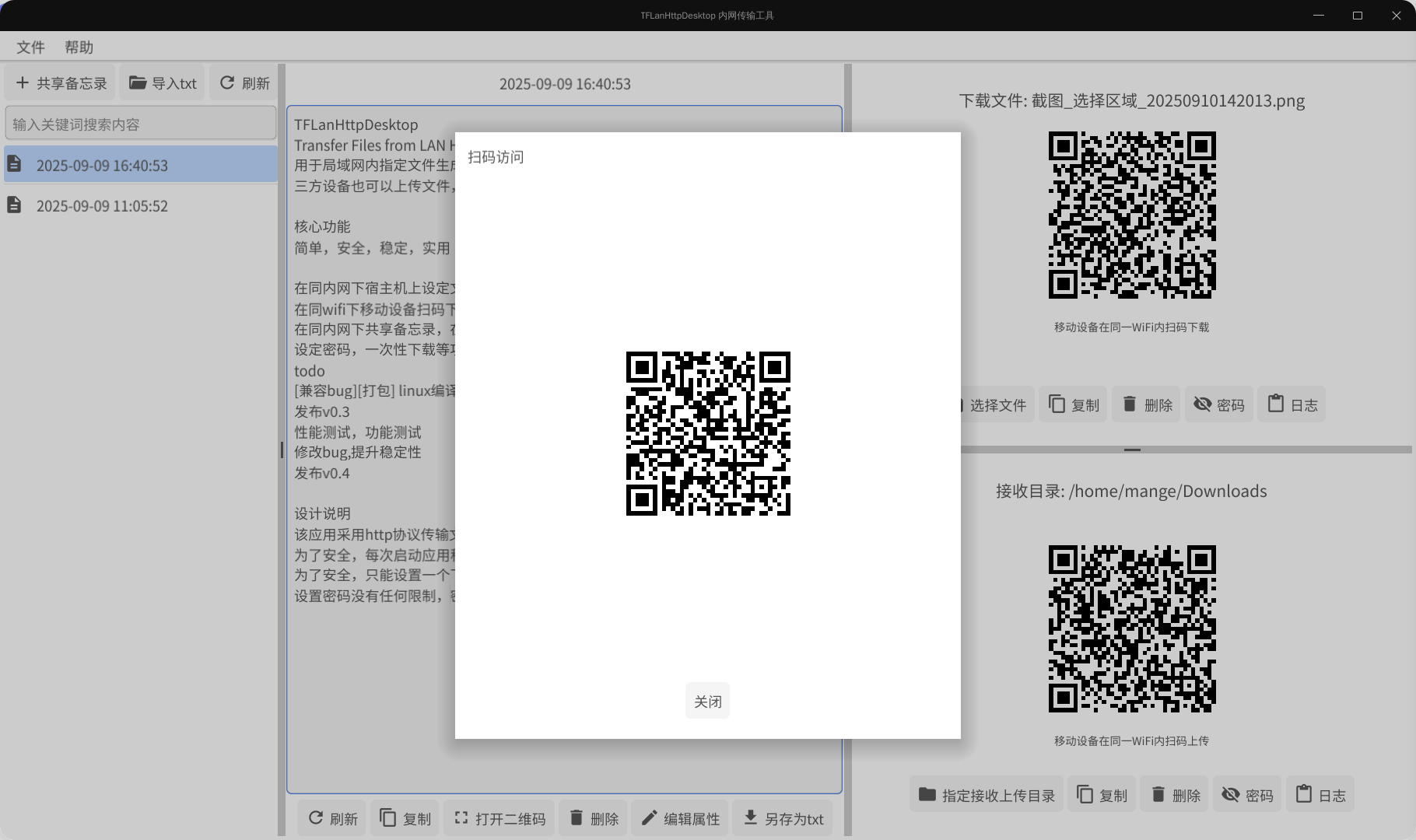Click the TFLanHttpDesktop first line in the memo
This screenshot has height=840, width=1416.
[x=356, y=124]
